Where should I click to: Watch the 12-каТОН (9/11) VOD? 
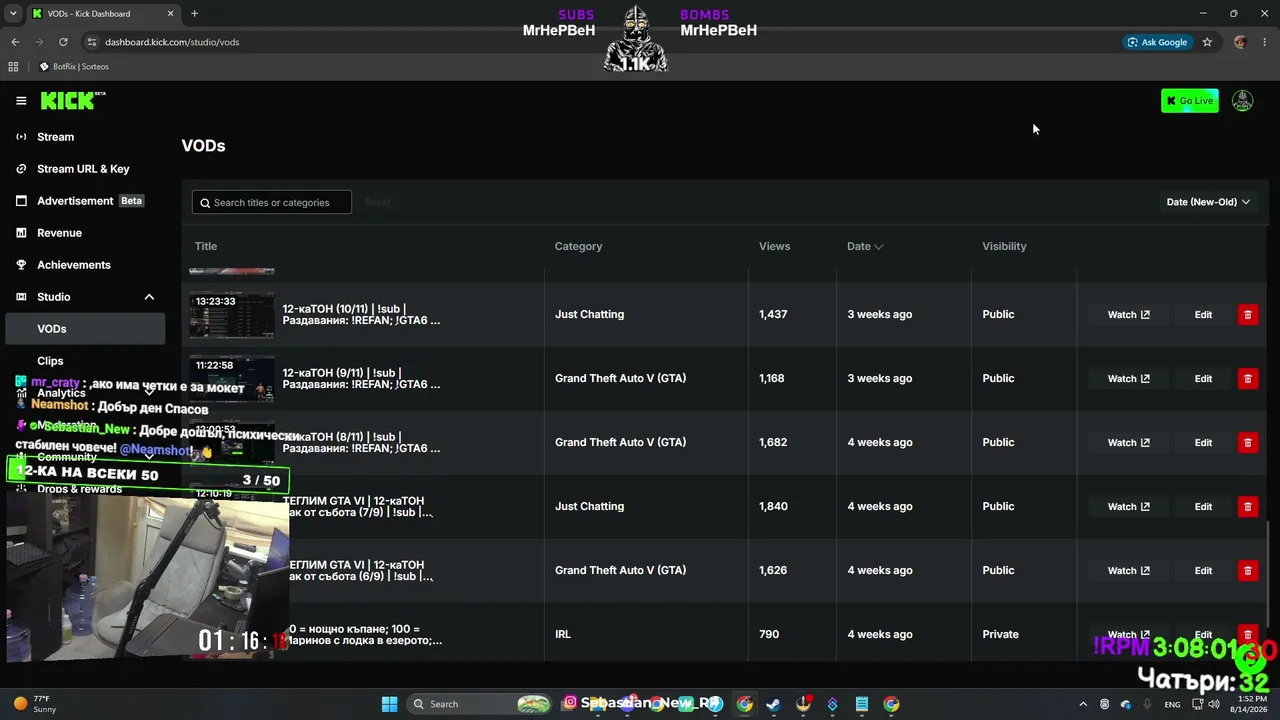tap(1128, 379)
